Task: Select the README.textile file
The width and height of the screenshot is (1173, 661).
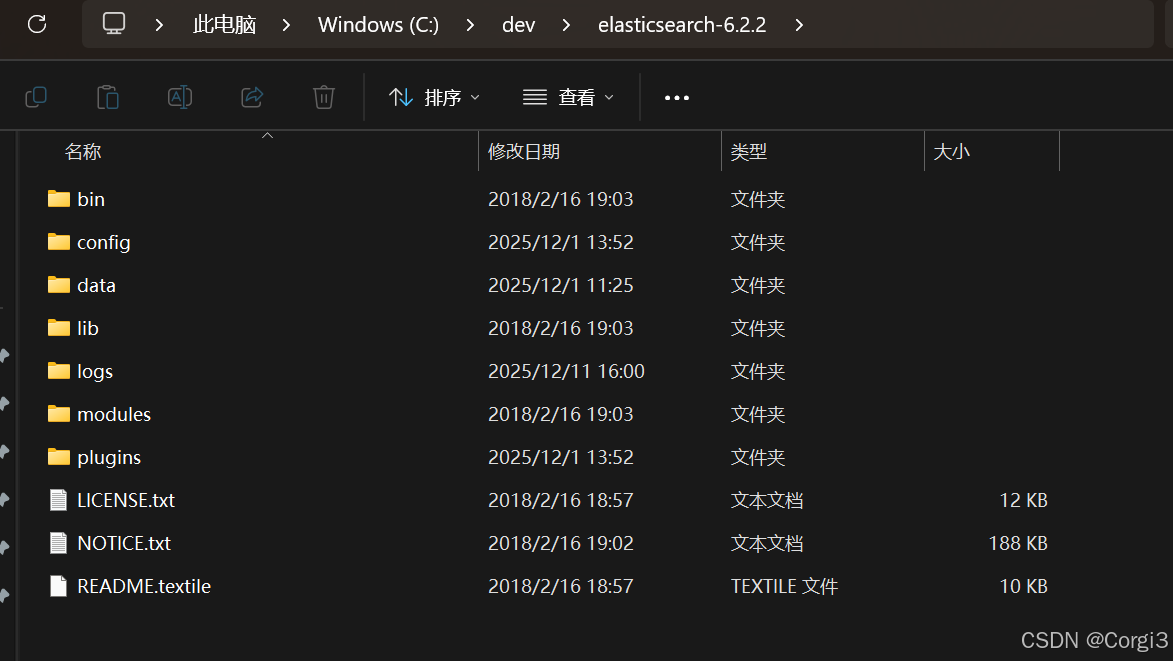Action: pos(143,586)
